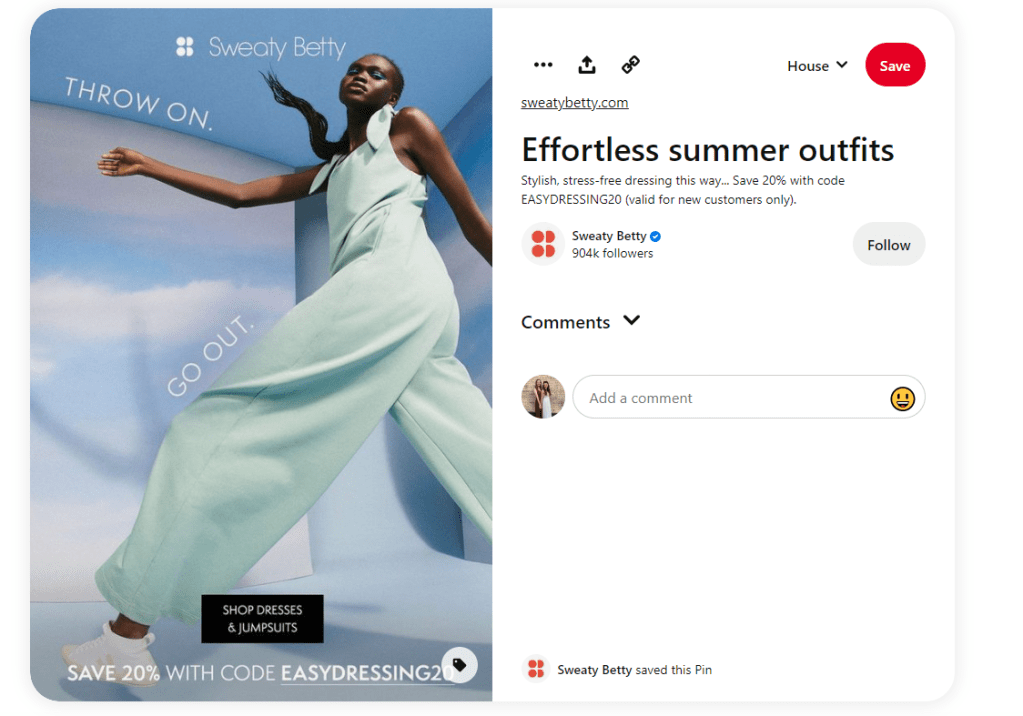Click your profile photo beside comment box
The width and height of the screenshot is (1023, 716).
[x=543, y=397]
